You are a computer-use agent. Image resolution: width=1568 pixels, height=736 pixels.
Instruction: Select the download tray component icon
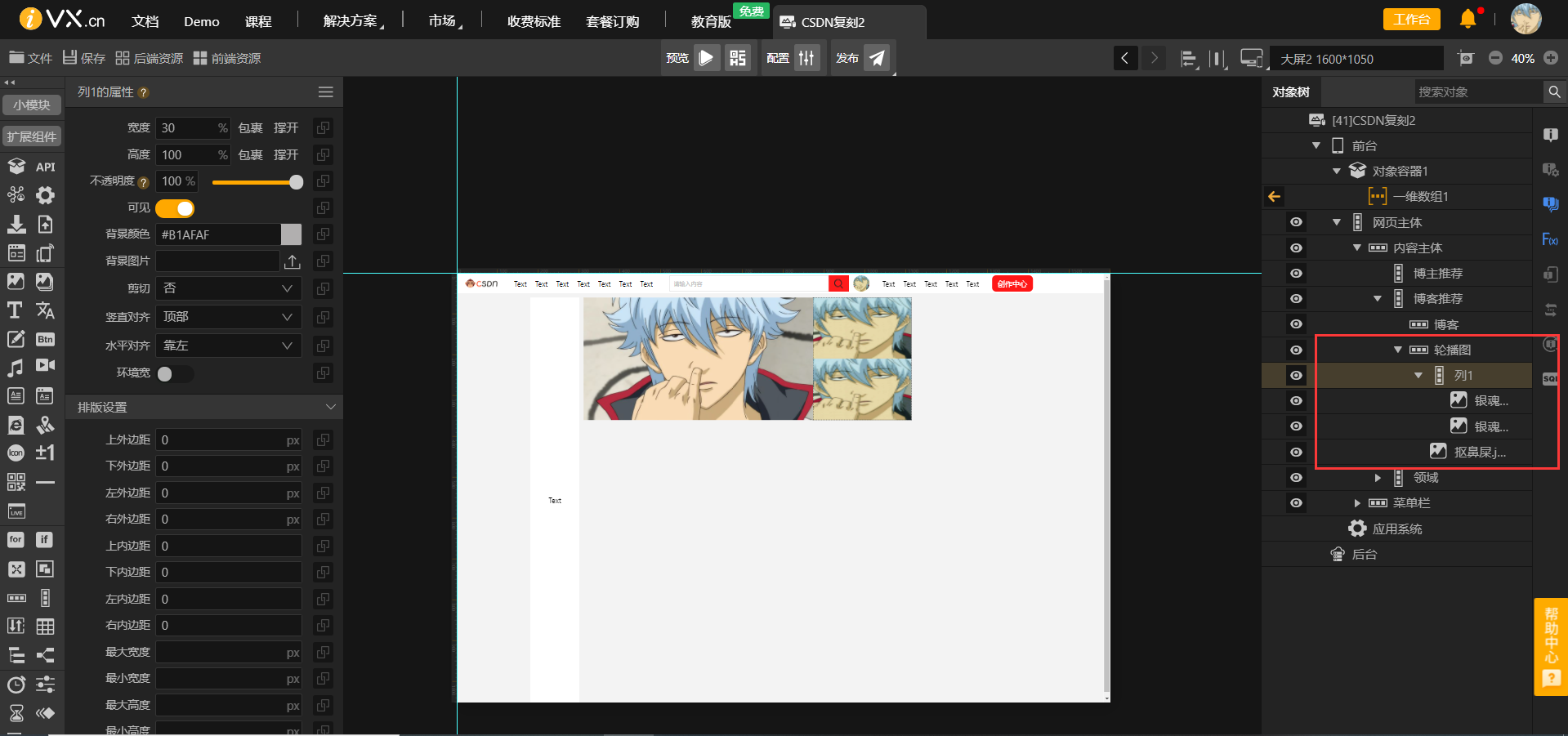(x=16, y=224)
